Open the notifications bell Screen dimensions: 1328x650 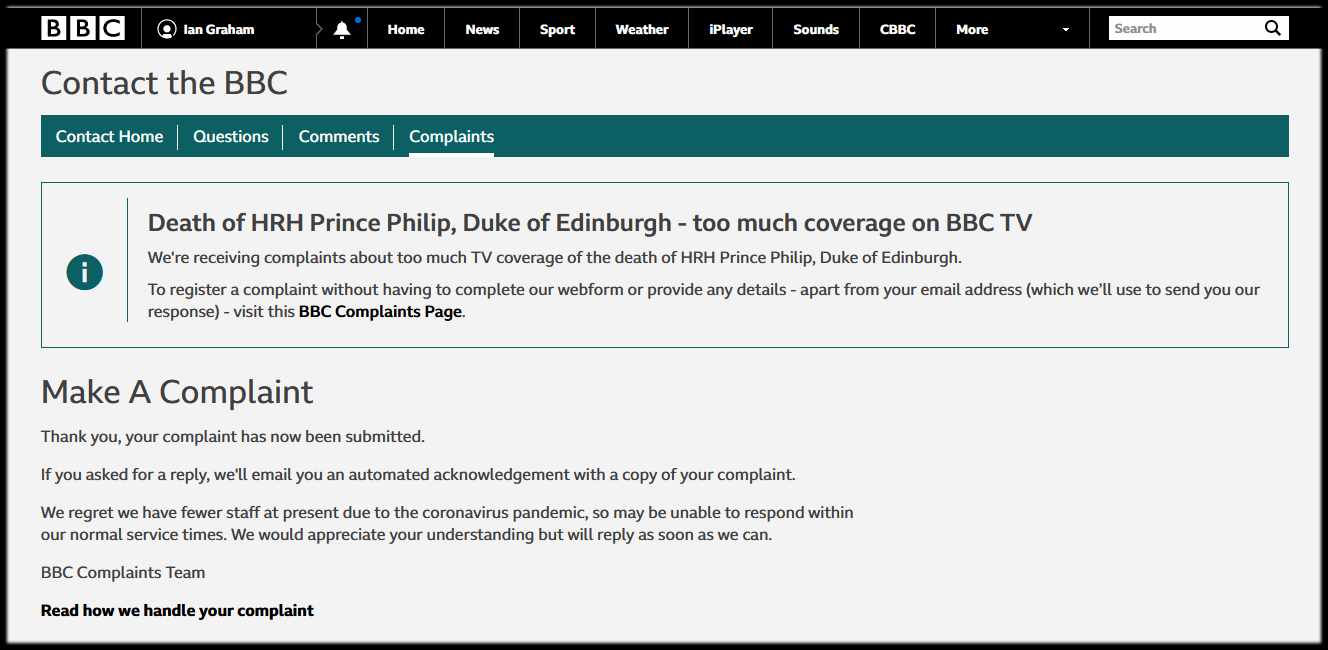point(342,29)
